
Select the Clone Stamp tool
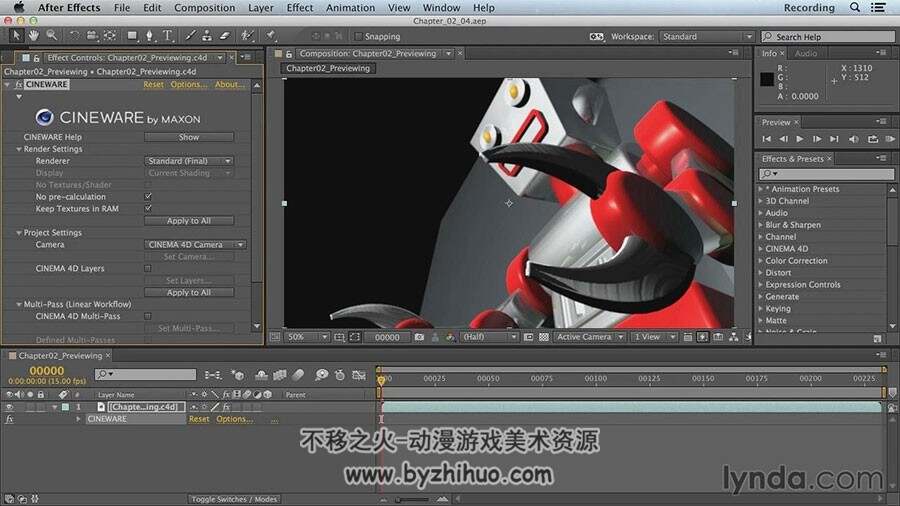(x=207, y=36)
